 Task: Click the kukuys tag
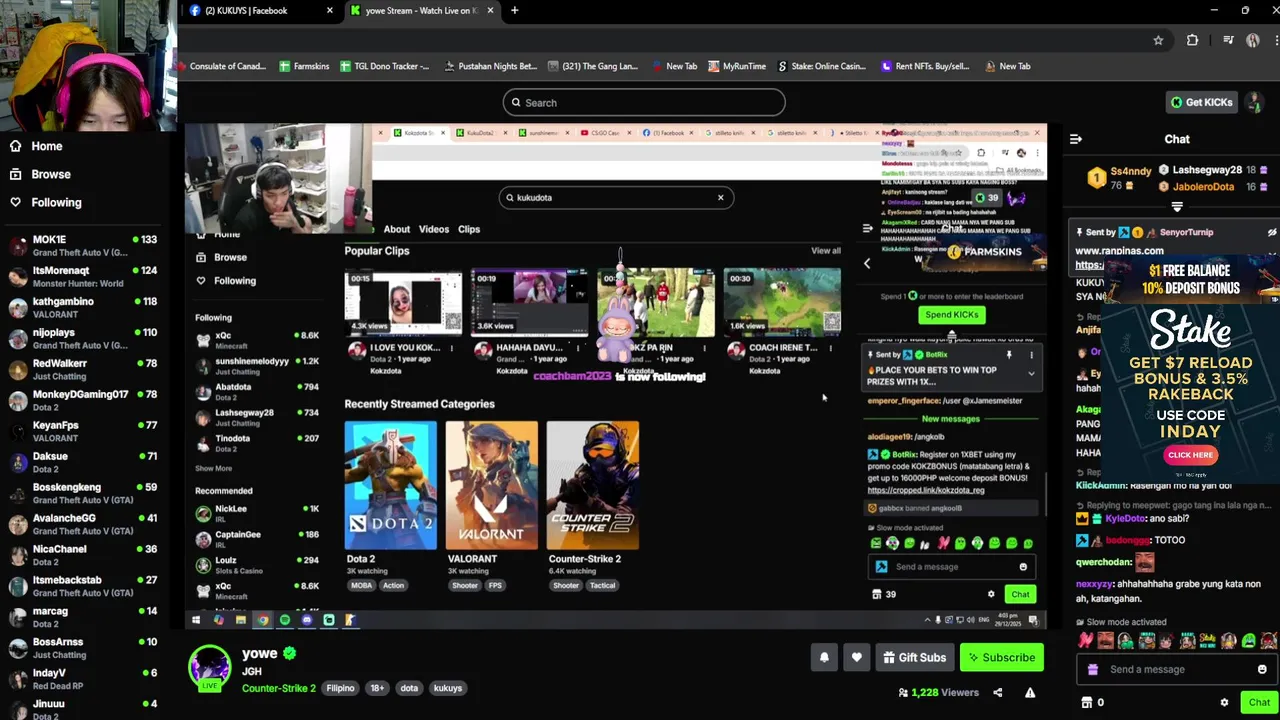(448, 688)
